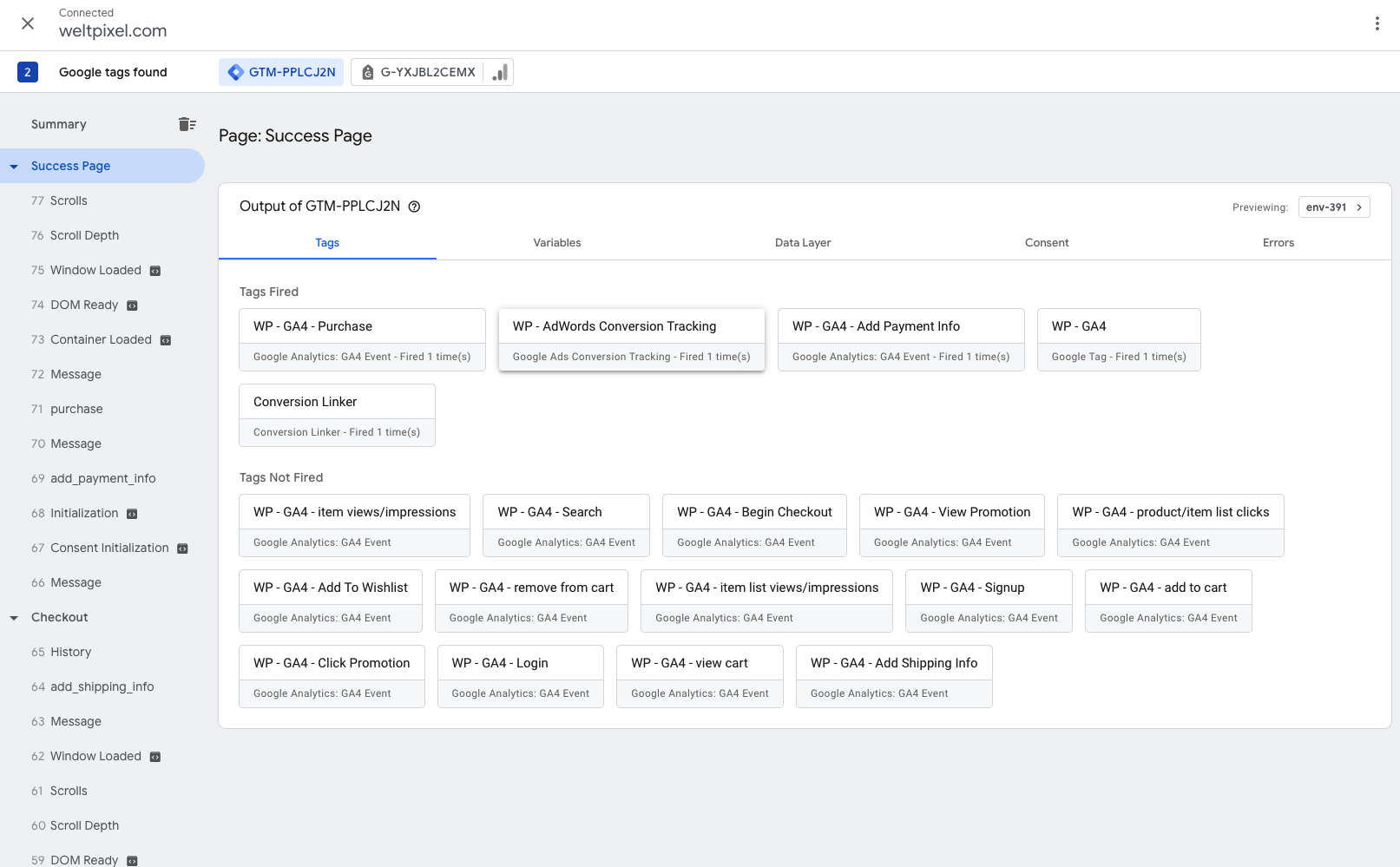The image size is (1400, 867).
Task: Select the GTM-PPLCJ2N container chip
Action: click(x=281, y=72)
